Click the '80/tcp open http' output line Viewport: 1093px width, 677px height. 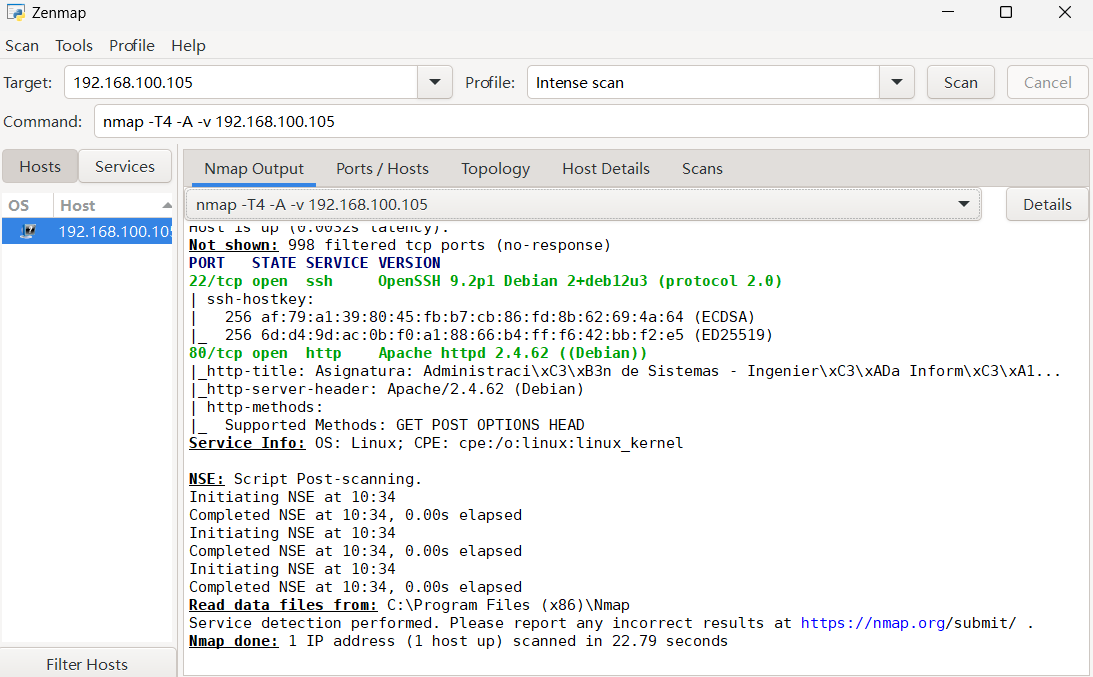tap(418, 353)
